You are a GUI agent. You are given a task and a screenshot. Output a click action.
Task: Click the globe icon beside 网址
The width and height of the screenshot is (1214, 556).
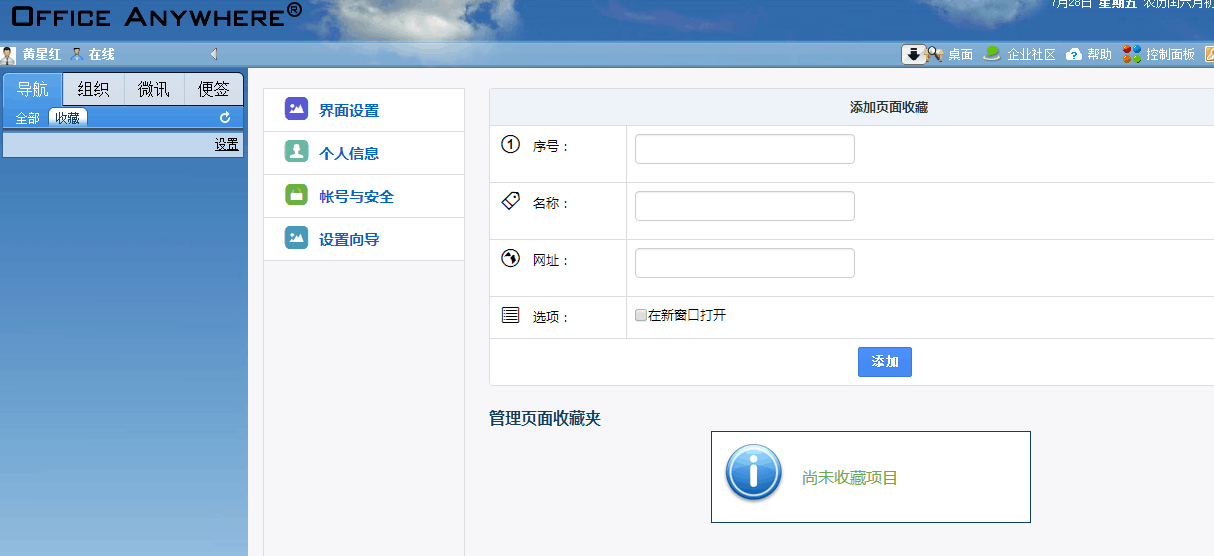pos(510,259)
